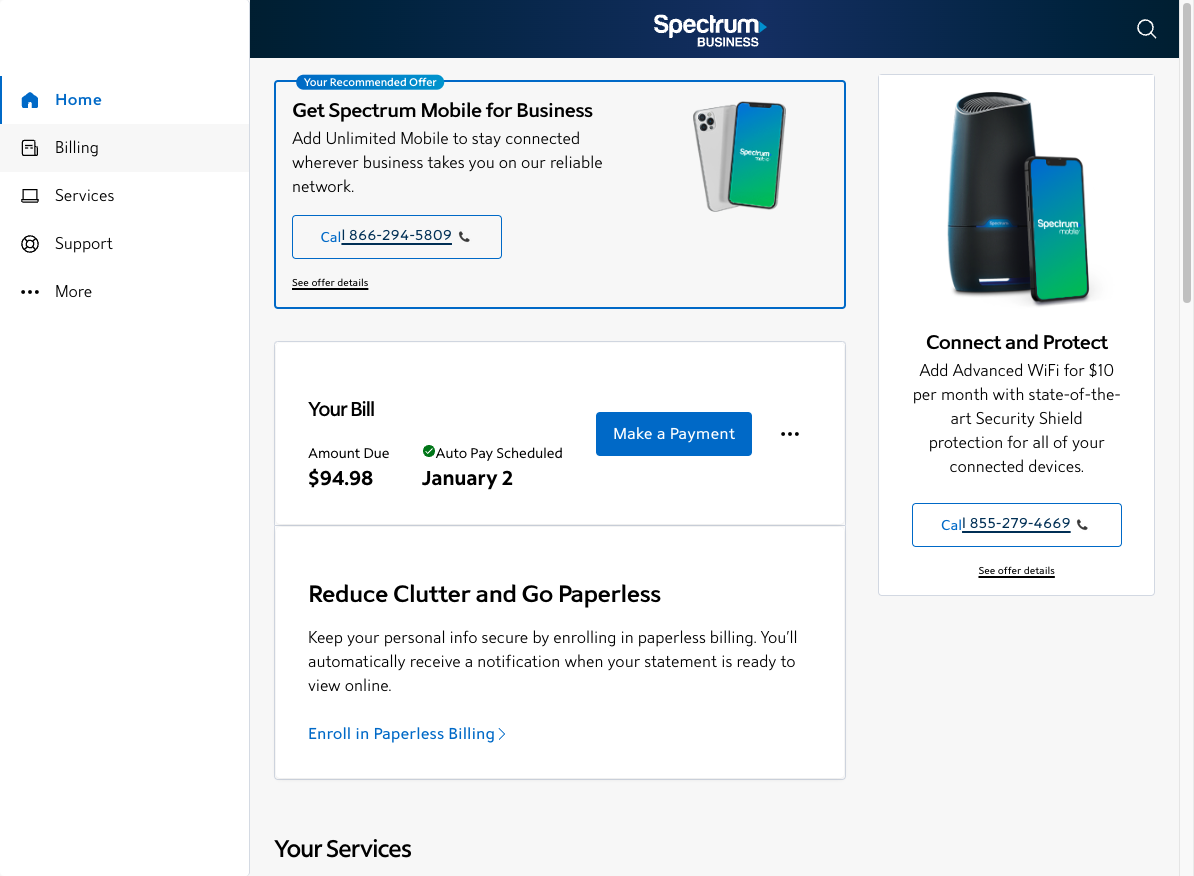The image size is (1194, 876).
Task: Call 866-294-5809 for Spectrum Mobile offer
Action: 397,237
